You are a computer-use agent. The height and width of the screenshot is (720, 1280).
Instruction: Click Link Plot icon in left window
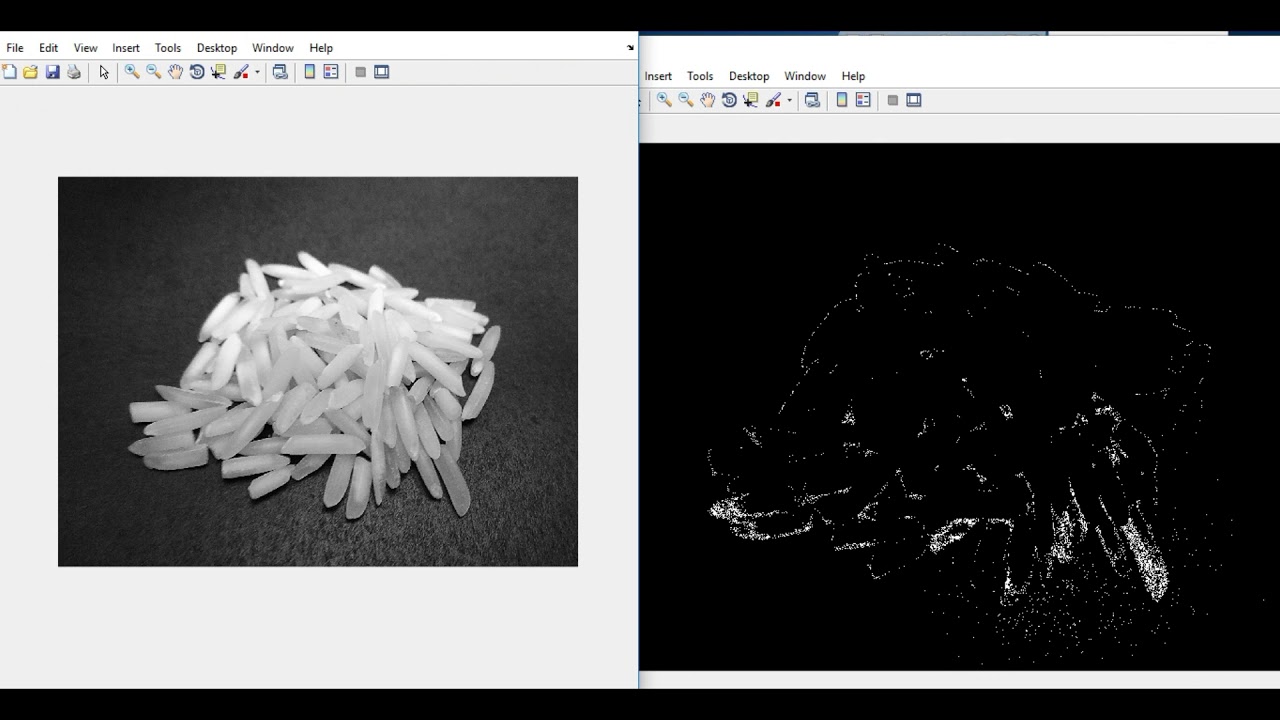pos(280,72)
